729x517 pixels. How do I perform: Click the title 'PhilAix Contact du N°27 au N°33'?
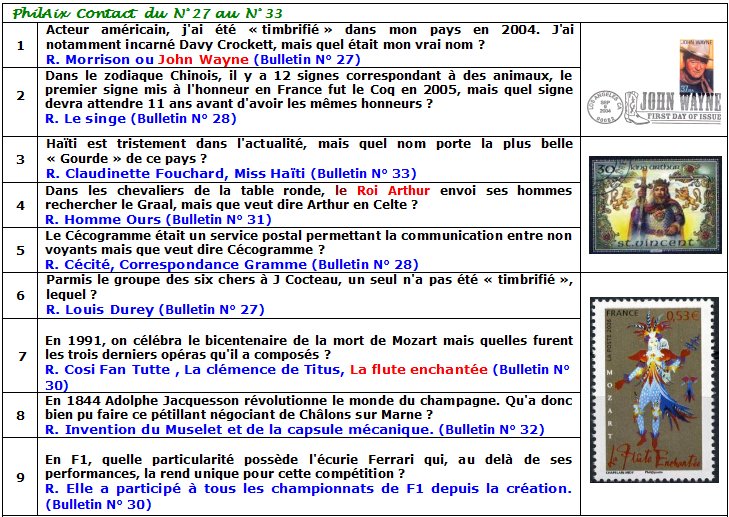(x=147, y=13)
